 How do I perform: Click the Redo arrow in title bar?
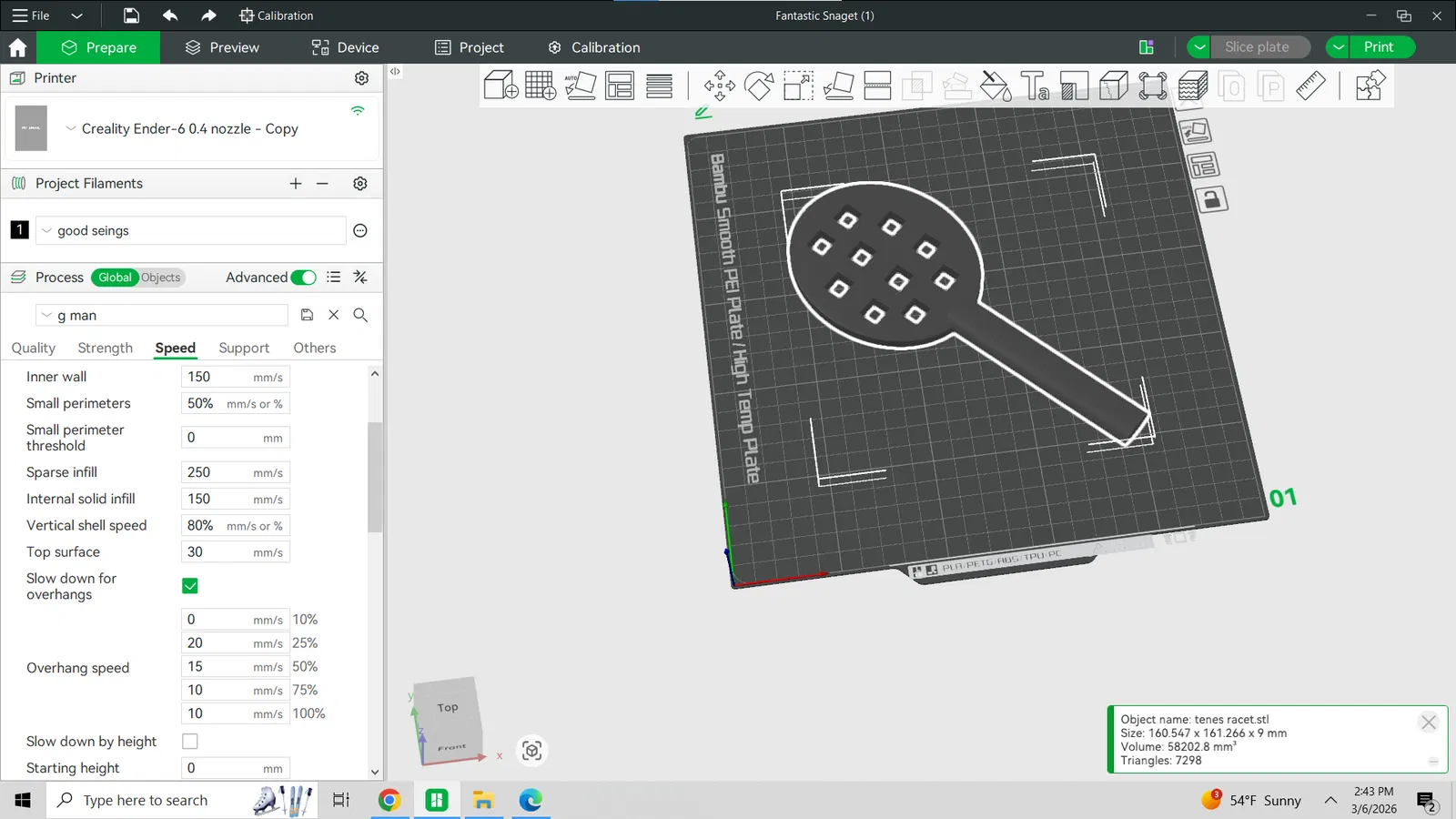[208, 15]
